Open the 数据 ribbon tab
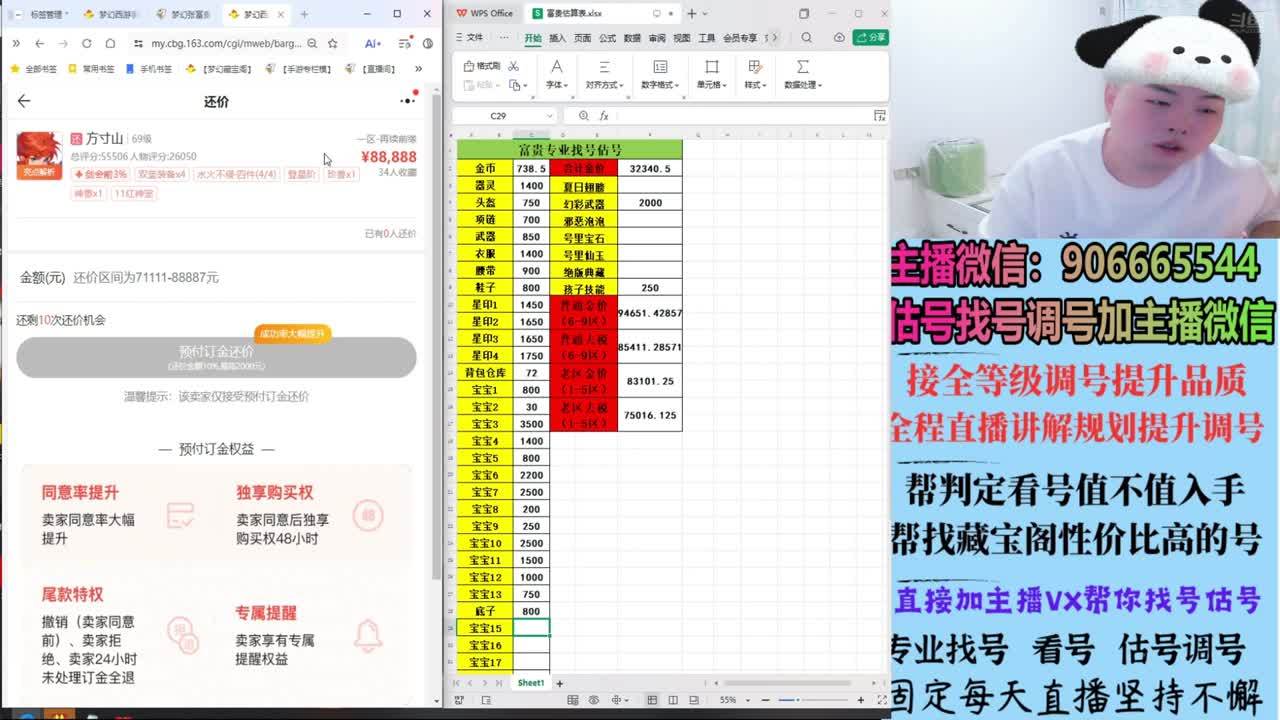The height and width of the screenshot is (720, 1280). (632, 38)
